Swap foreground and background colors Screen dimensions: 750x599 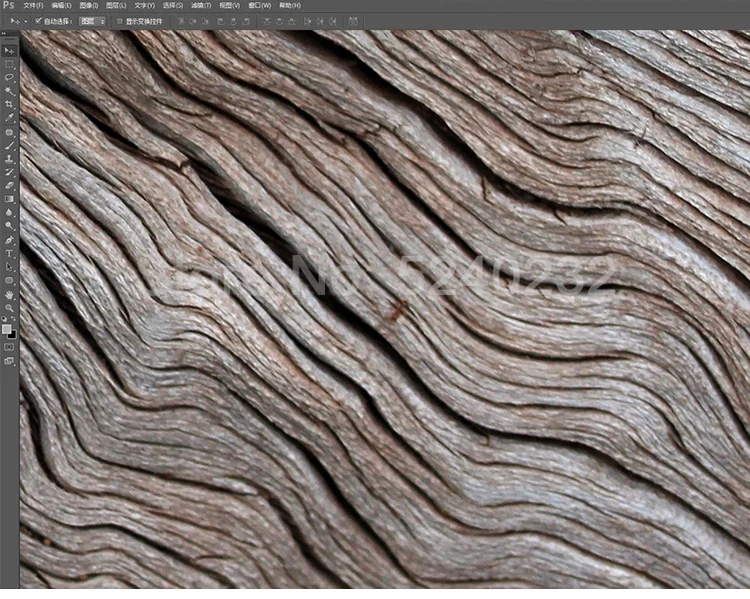[x=13, y=319]
